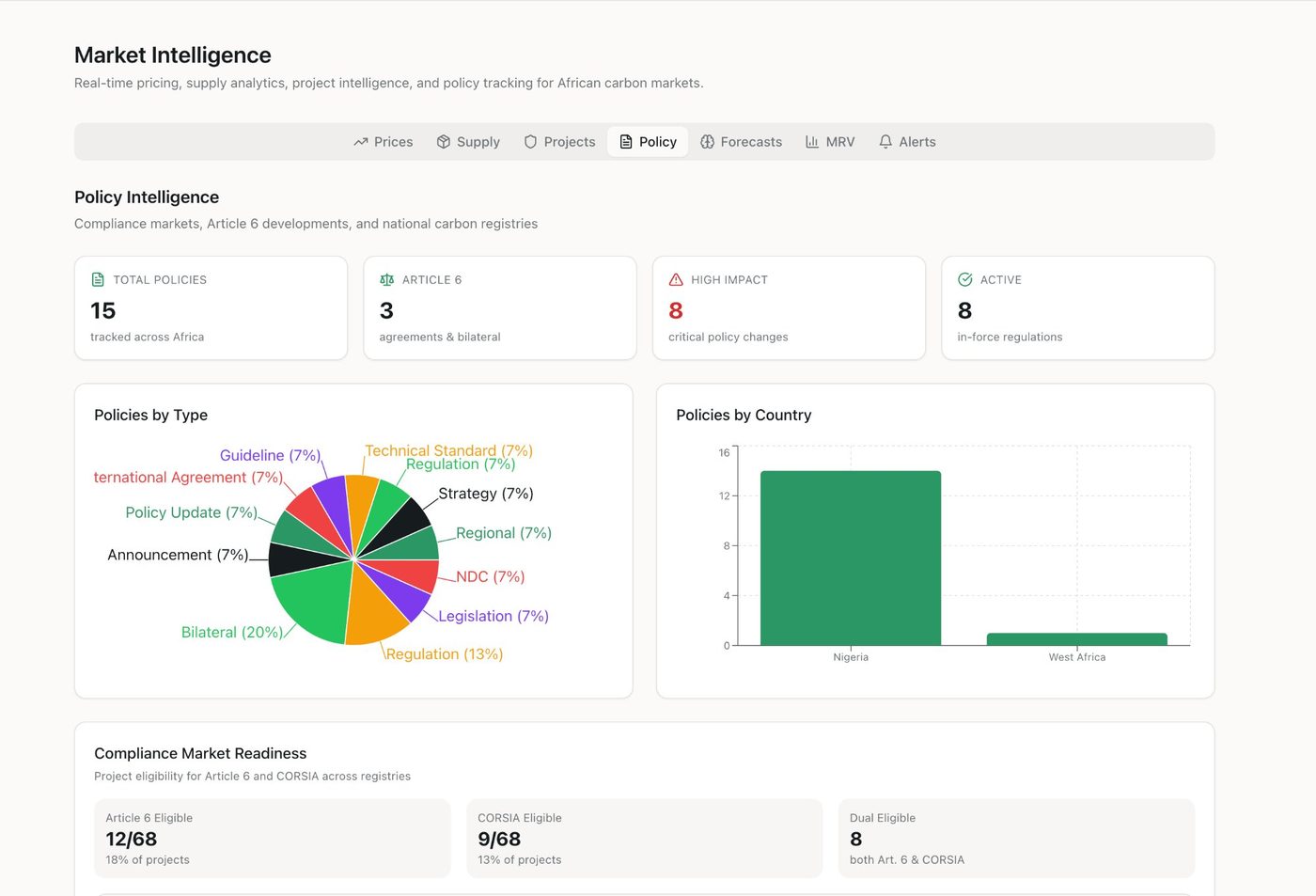Click the document icon beside Policy

tap(626, 142)
